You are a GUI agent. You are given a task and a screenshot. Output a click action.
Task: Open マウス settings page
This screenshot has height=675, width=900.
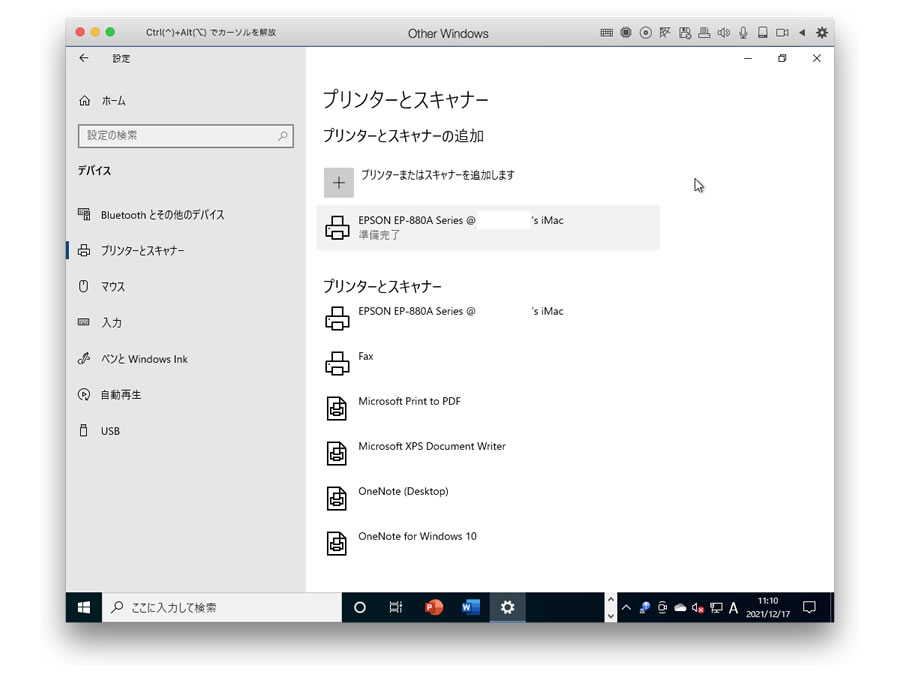[185, 286]
